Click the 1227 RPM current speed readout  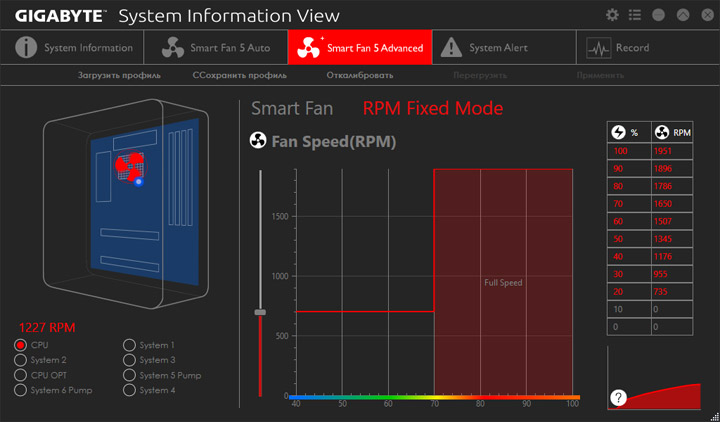[47, 327]
